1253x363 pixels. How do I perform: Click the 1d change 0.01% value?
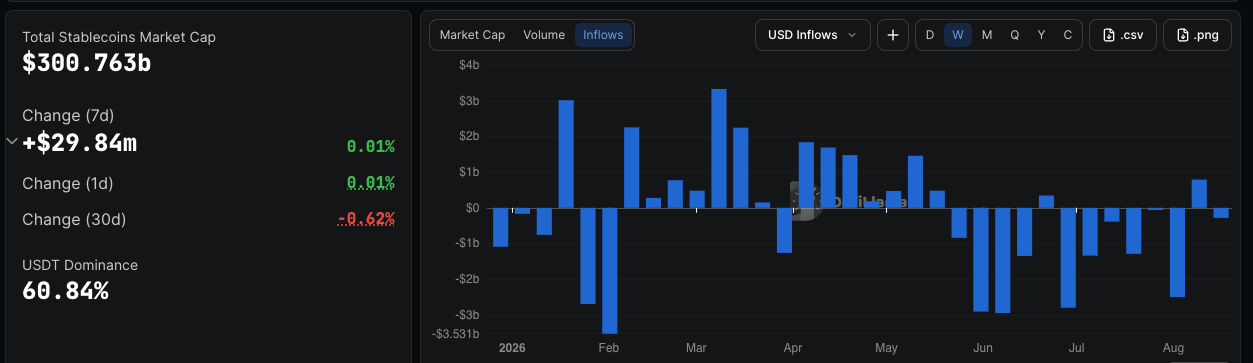click(x=371, y=183)
